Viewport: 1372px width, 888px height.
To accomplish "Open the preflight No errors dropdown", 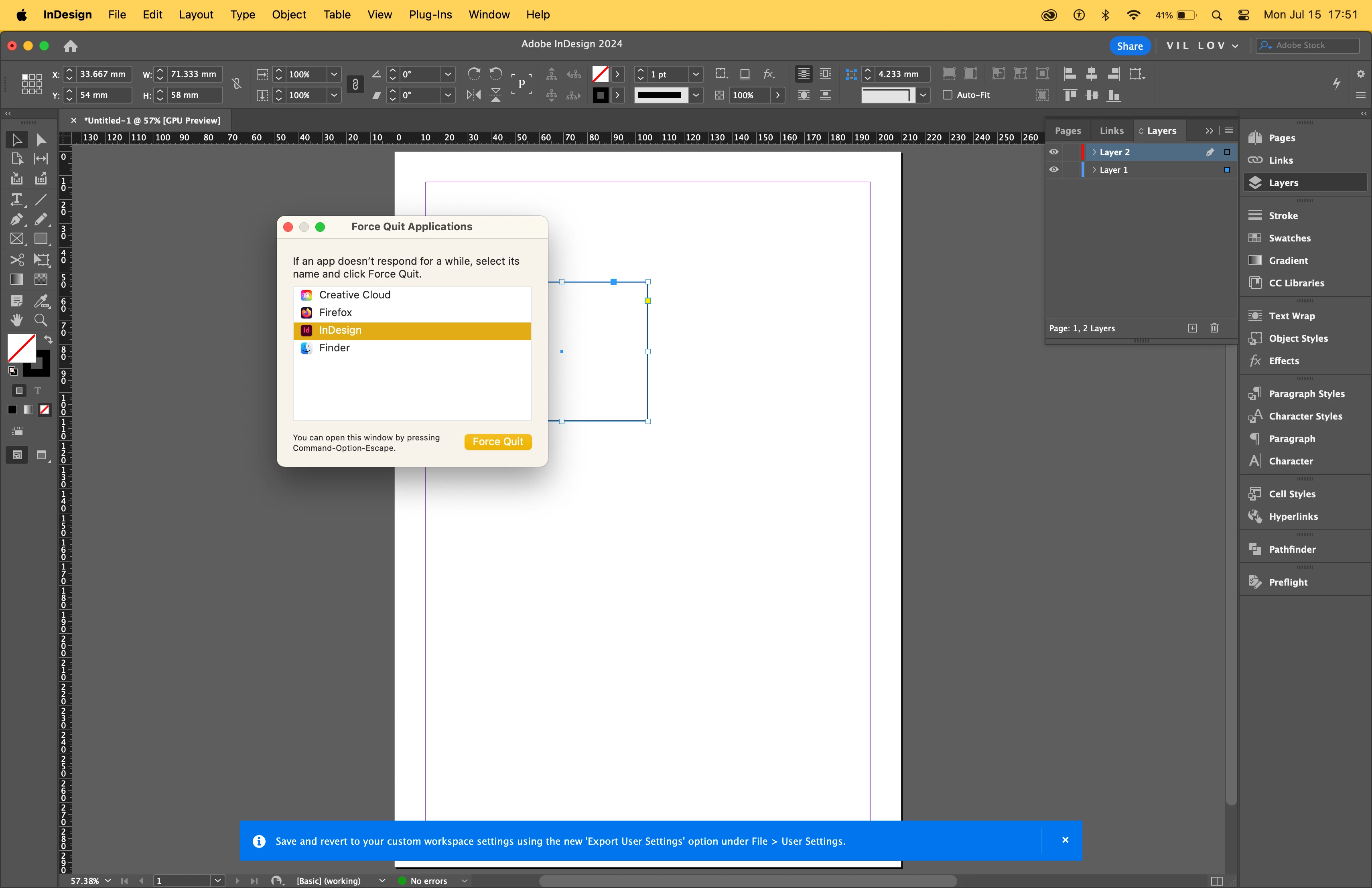I will [x=464, y=880].
